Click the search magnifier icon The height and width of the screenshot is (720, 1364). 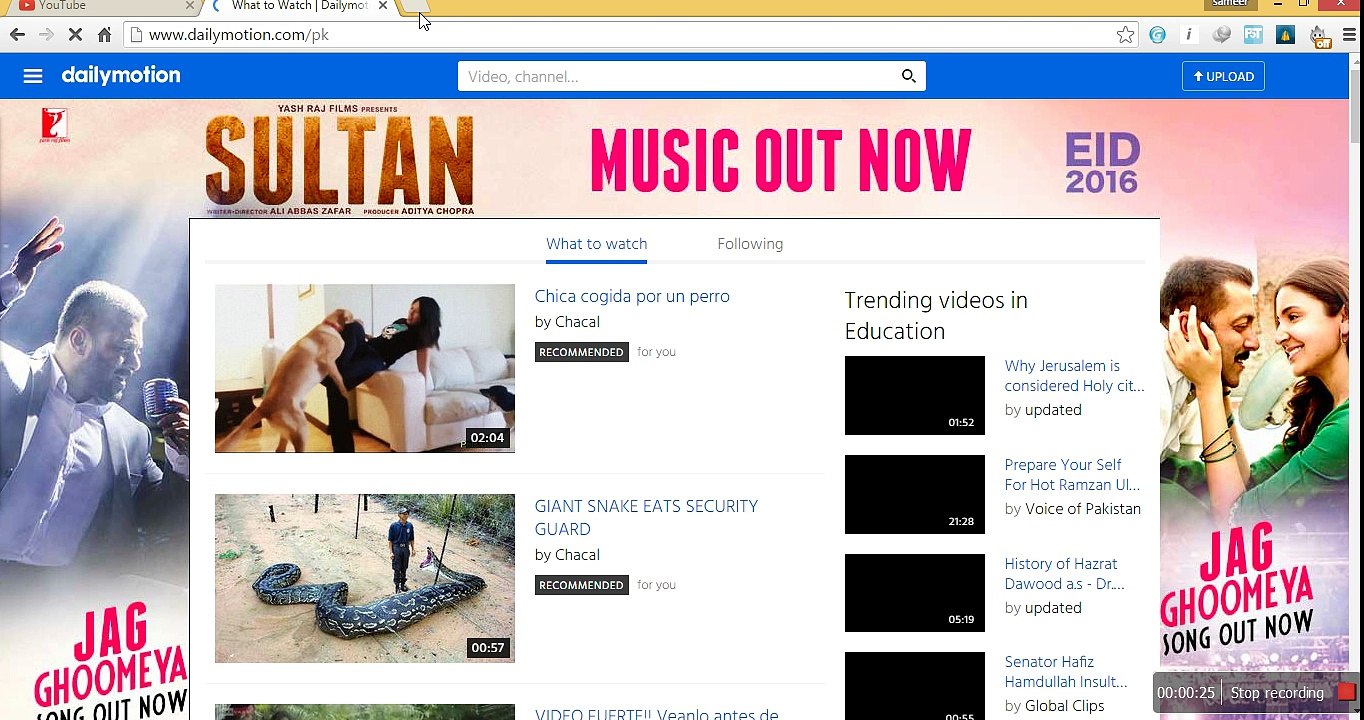point(908,76)
